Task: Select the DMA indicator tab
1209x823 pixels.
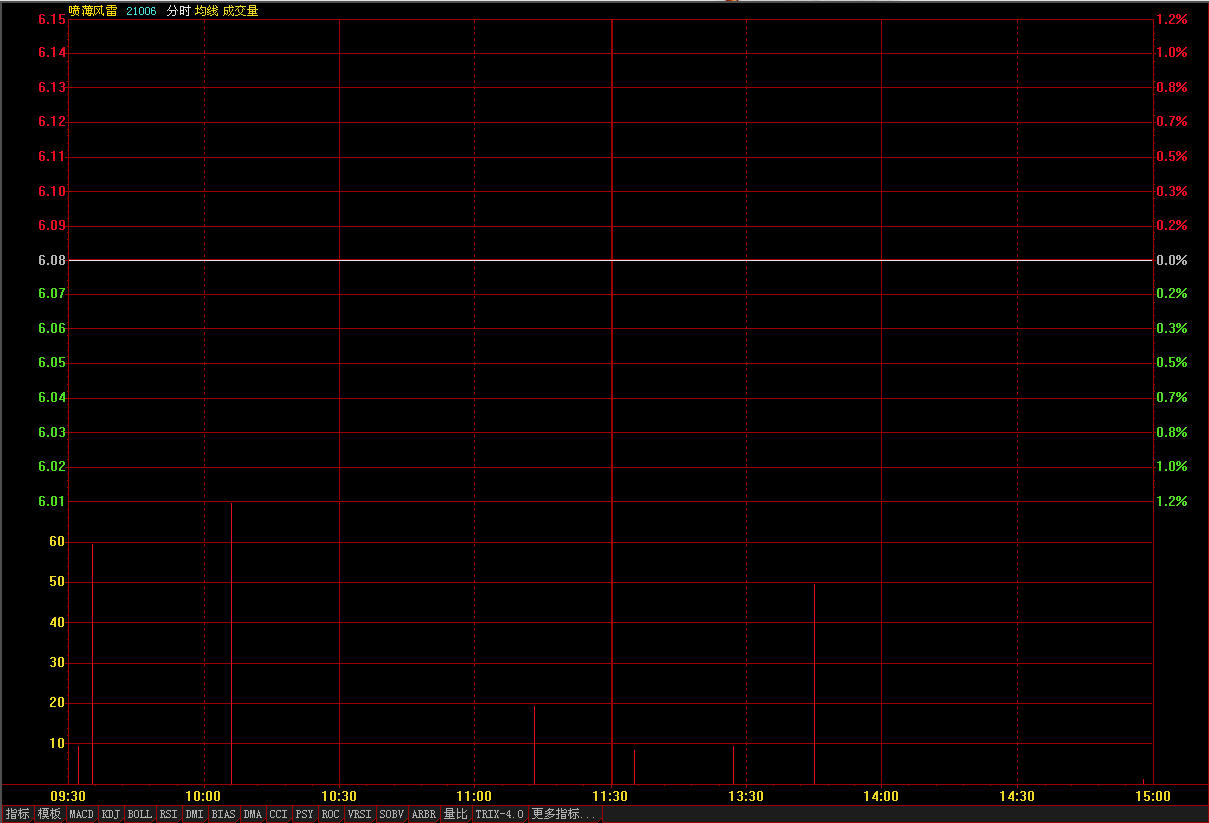Action: pyautogui.click(x=253, y=814)
